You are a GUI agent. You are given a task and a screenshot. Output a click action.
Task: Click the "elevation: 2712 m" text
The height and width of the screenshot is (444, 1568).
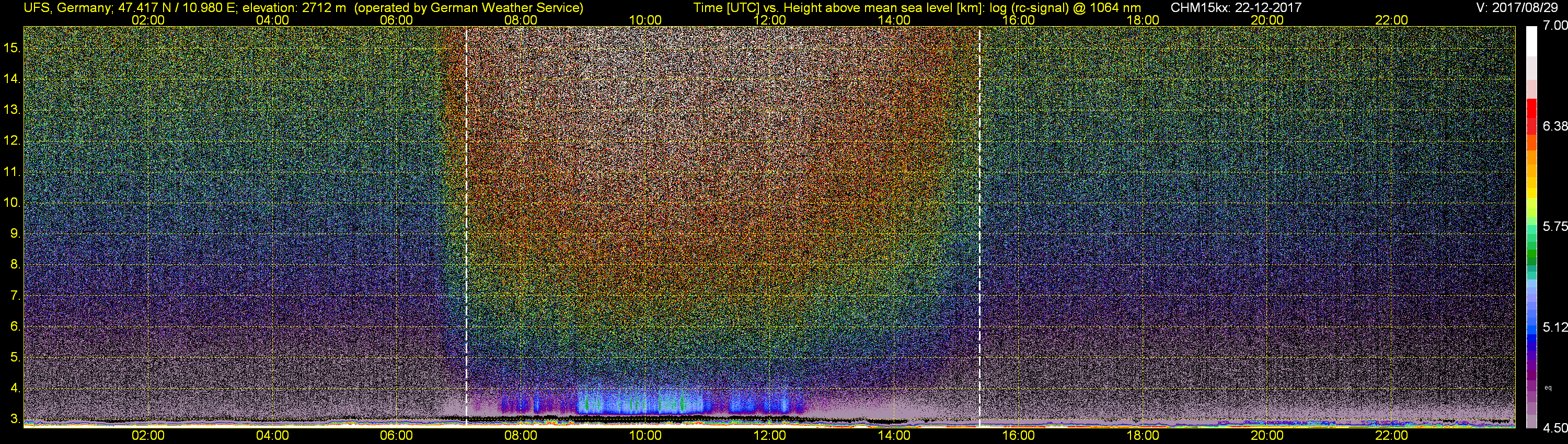click(294, 8)
